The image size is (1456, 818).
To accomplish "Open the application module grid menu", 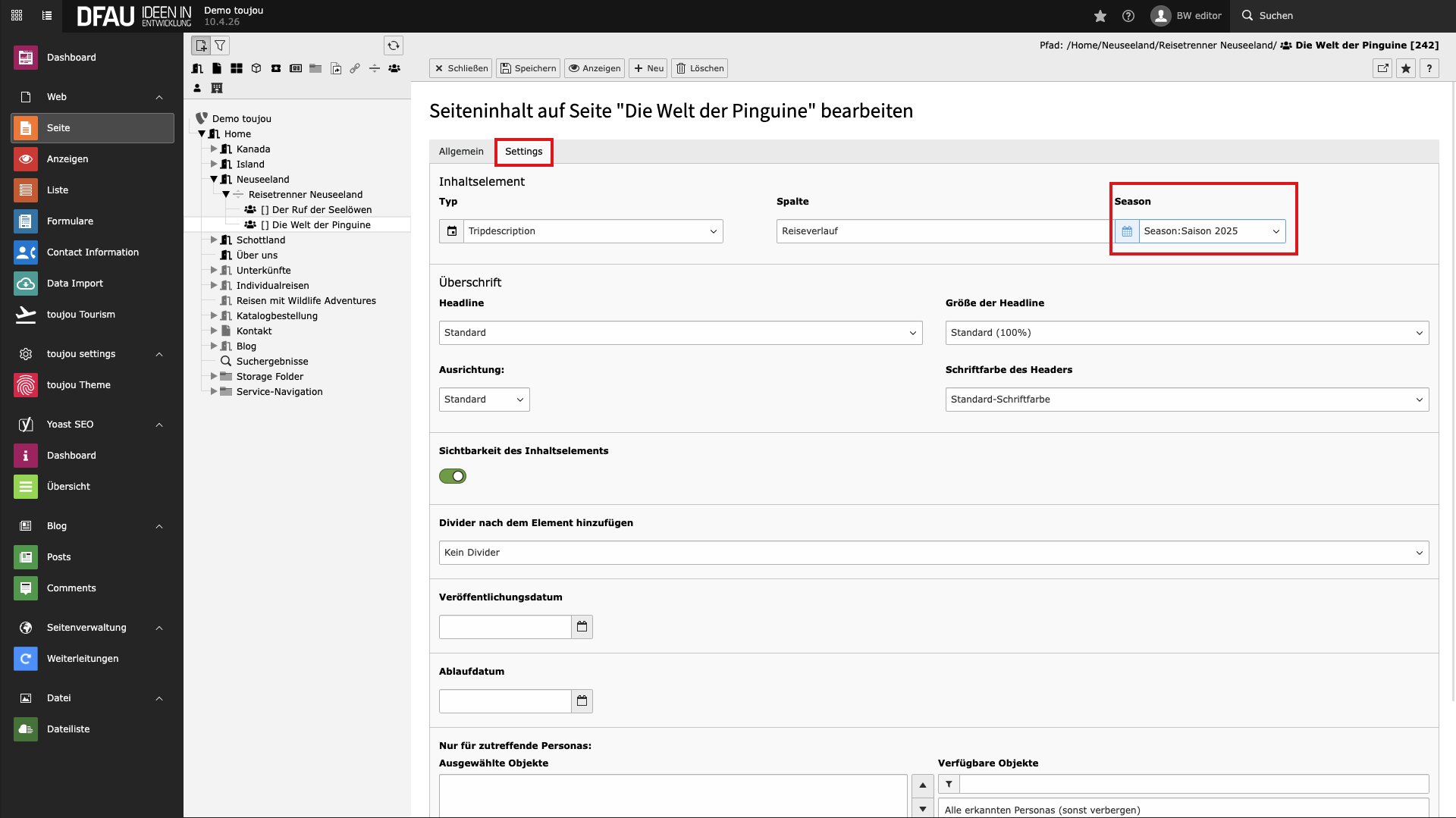I will 17,15.
